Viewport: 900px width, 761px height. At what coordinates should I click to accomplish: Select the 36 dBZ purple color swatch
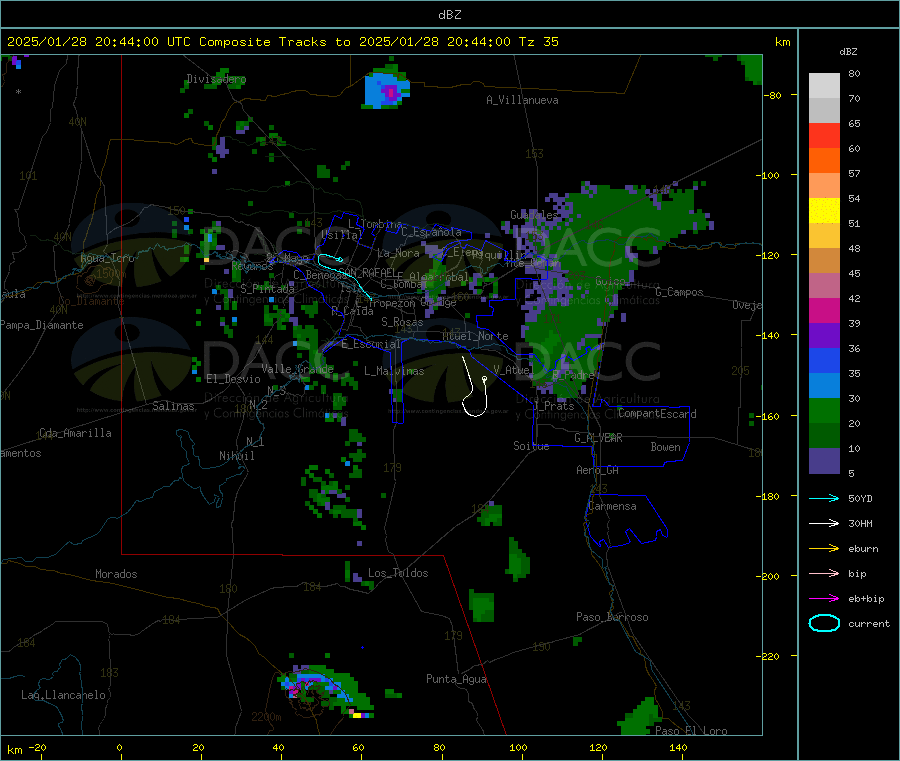[824, 336]
